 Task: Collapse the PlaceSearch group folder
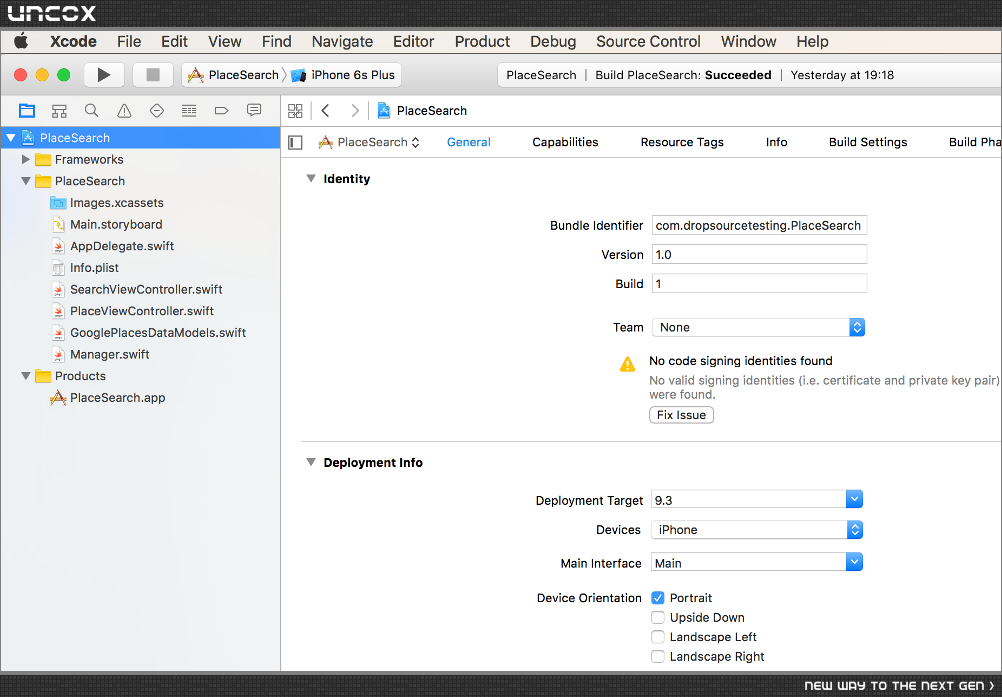point(26,181)
